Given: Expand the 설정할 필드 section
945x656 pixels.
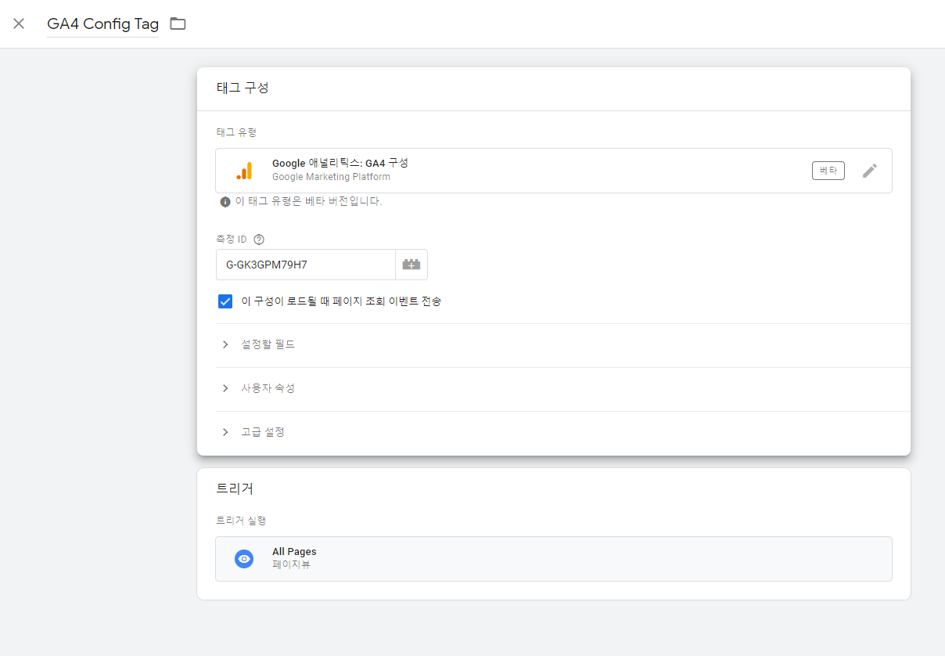Looking at the screenshot, I should coord(563,344).
